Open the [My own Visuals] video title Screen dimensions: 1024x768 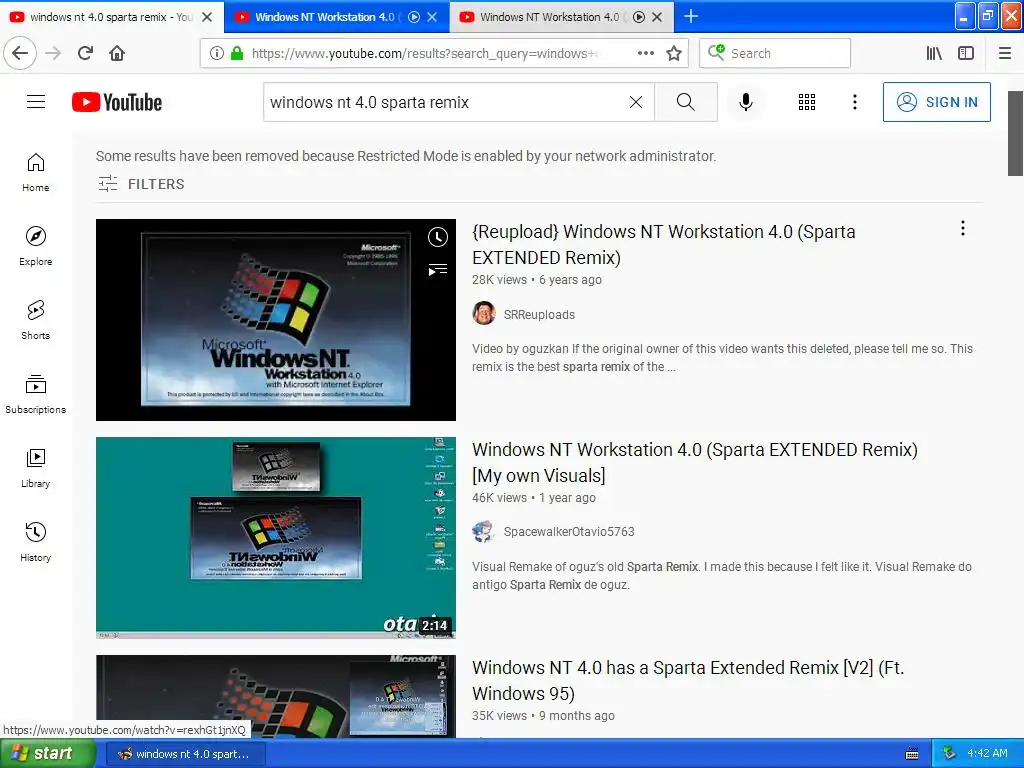[695, 462]
